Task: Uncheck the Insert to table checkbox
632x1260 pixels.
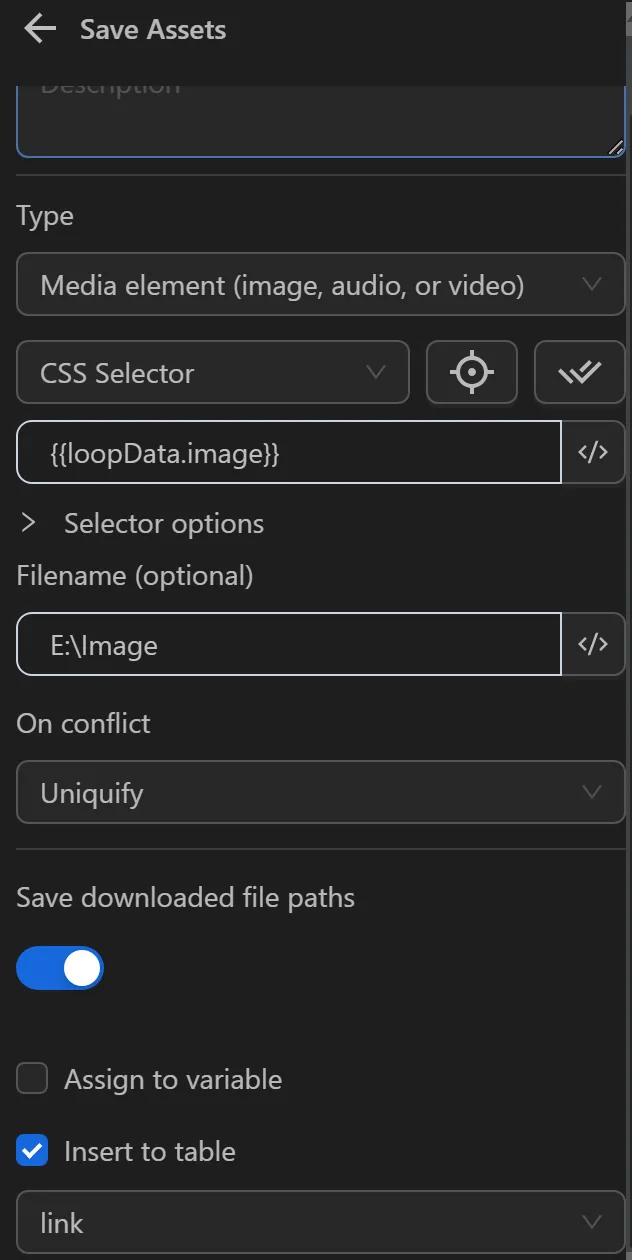Action: (32, 1151)
